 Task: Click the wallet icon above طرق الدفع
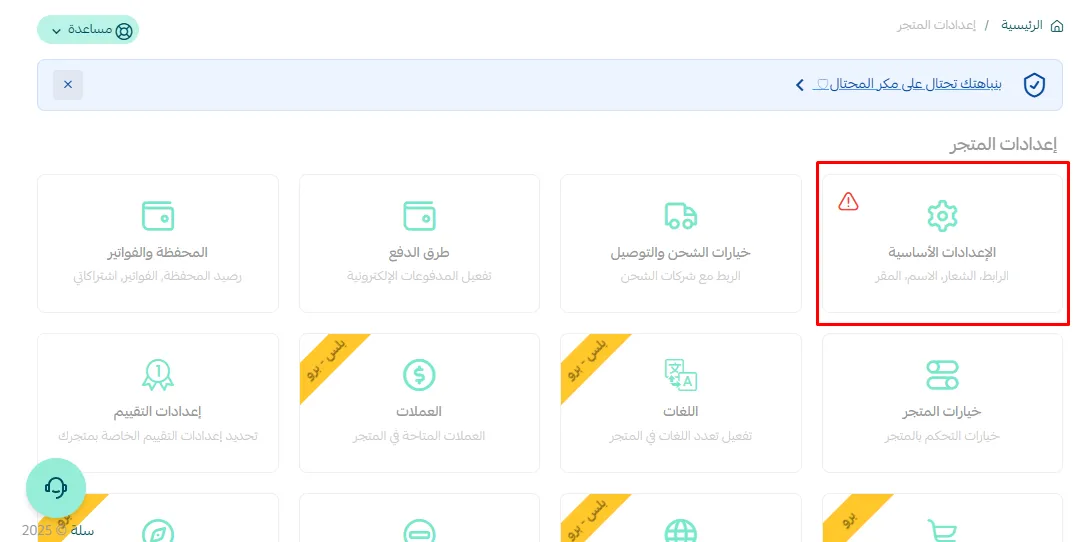(x=419, y=215)
